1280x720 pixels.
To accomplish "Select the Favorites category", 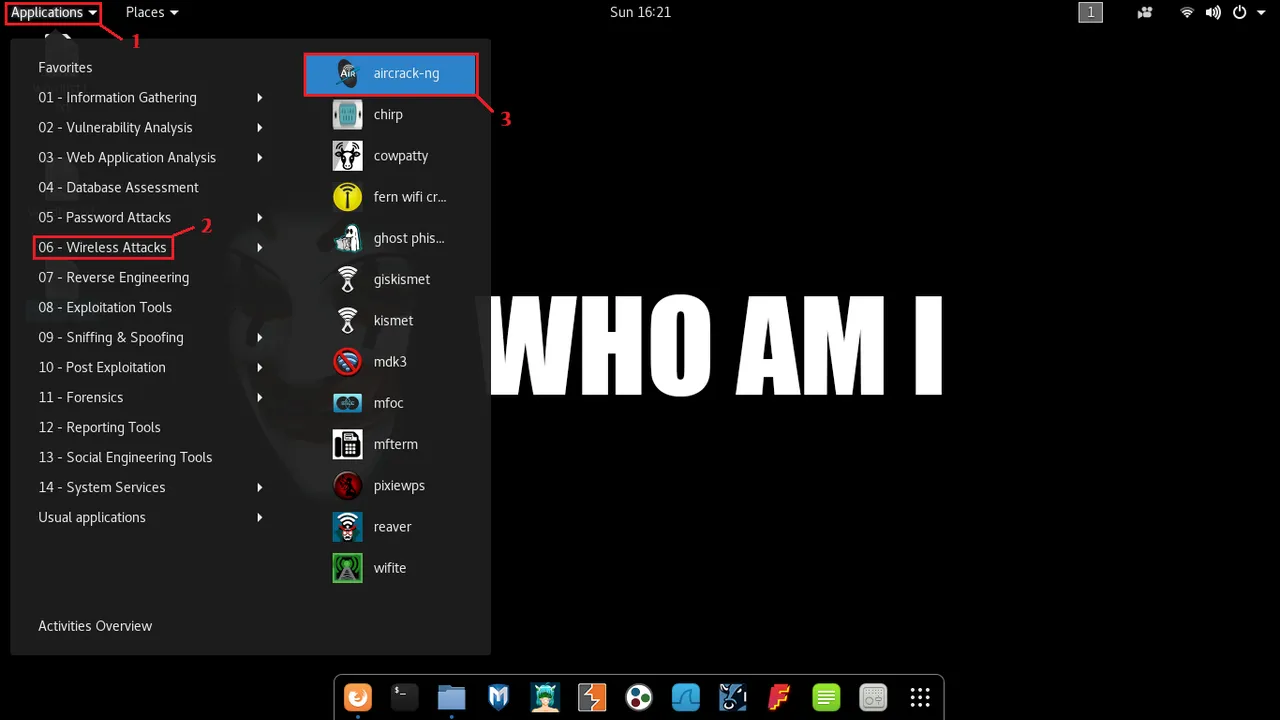I will (x=65, y=67).
